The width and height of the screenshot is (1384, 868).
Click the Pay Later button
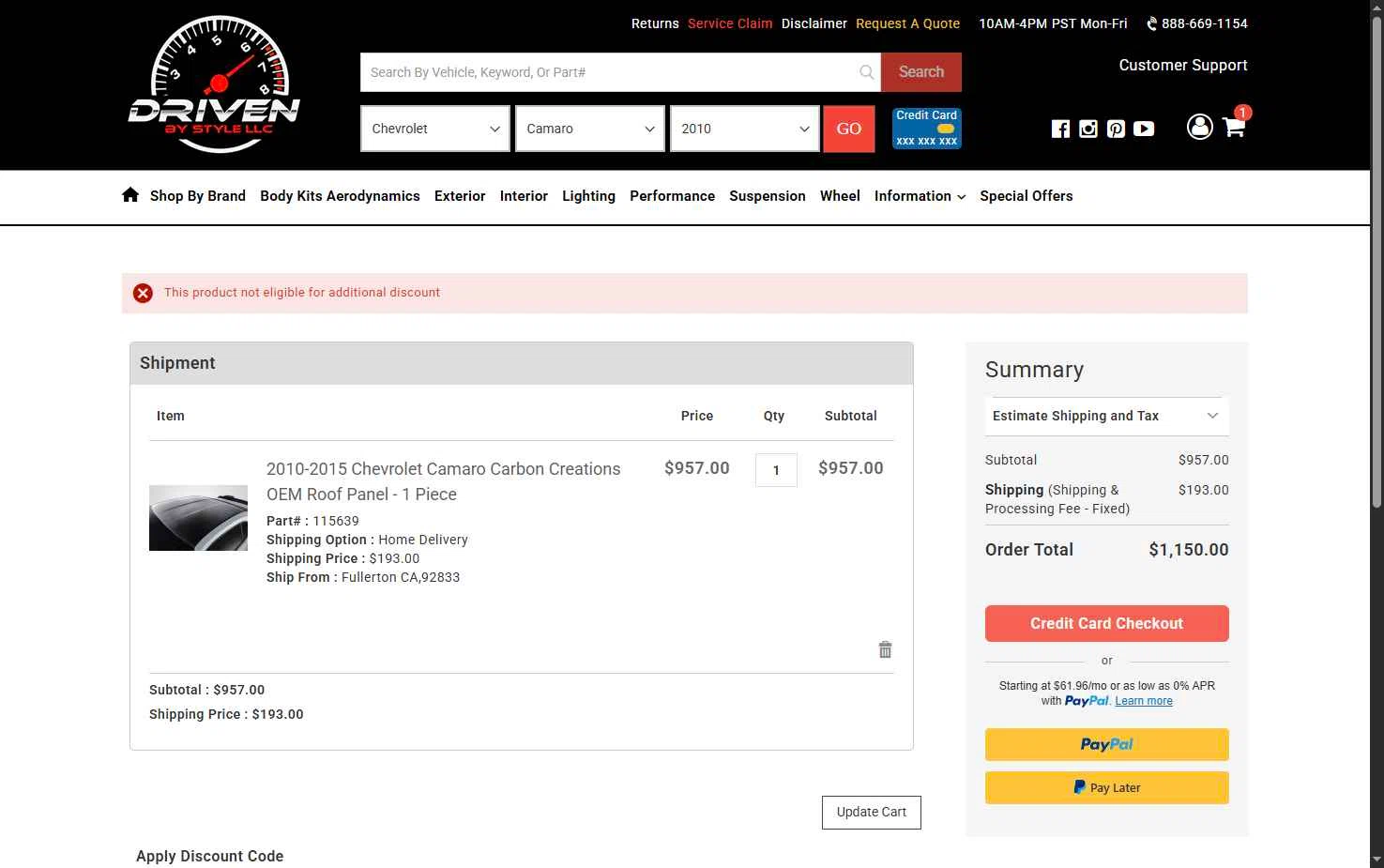pyautogui.click(x=1107, y=787)
